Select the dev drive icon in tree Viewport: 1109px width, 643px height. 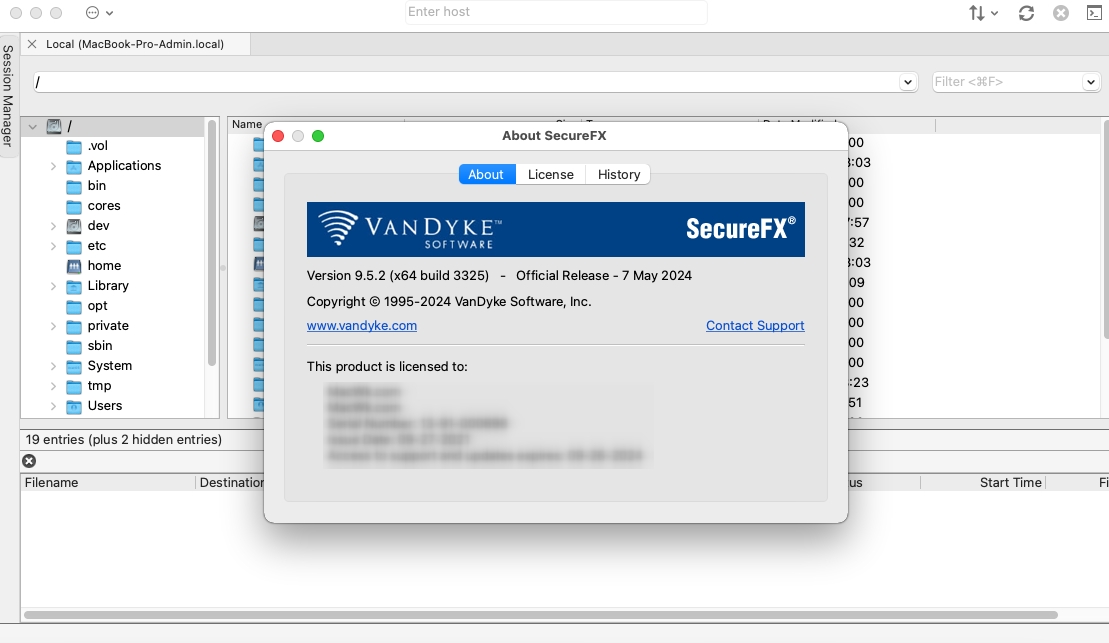[x=74, y=226]
